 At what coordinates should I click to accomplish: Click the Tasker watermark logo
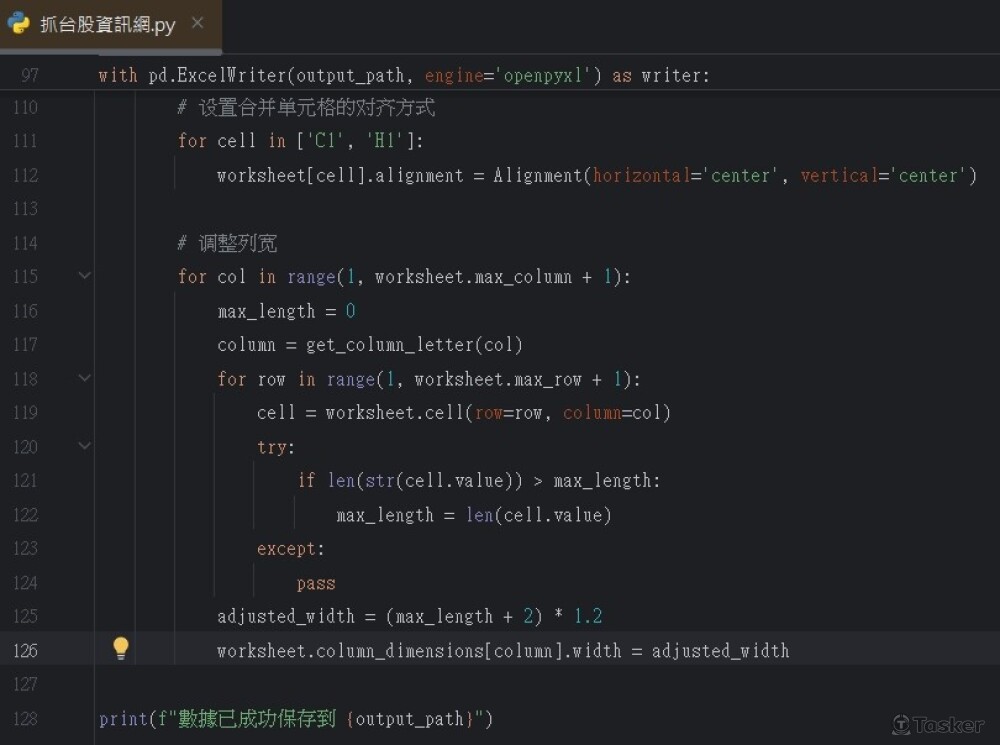tap(937, 724)
